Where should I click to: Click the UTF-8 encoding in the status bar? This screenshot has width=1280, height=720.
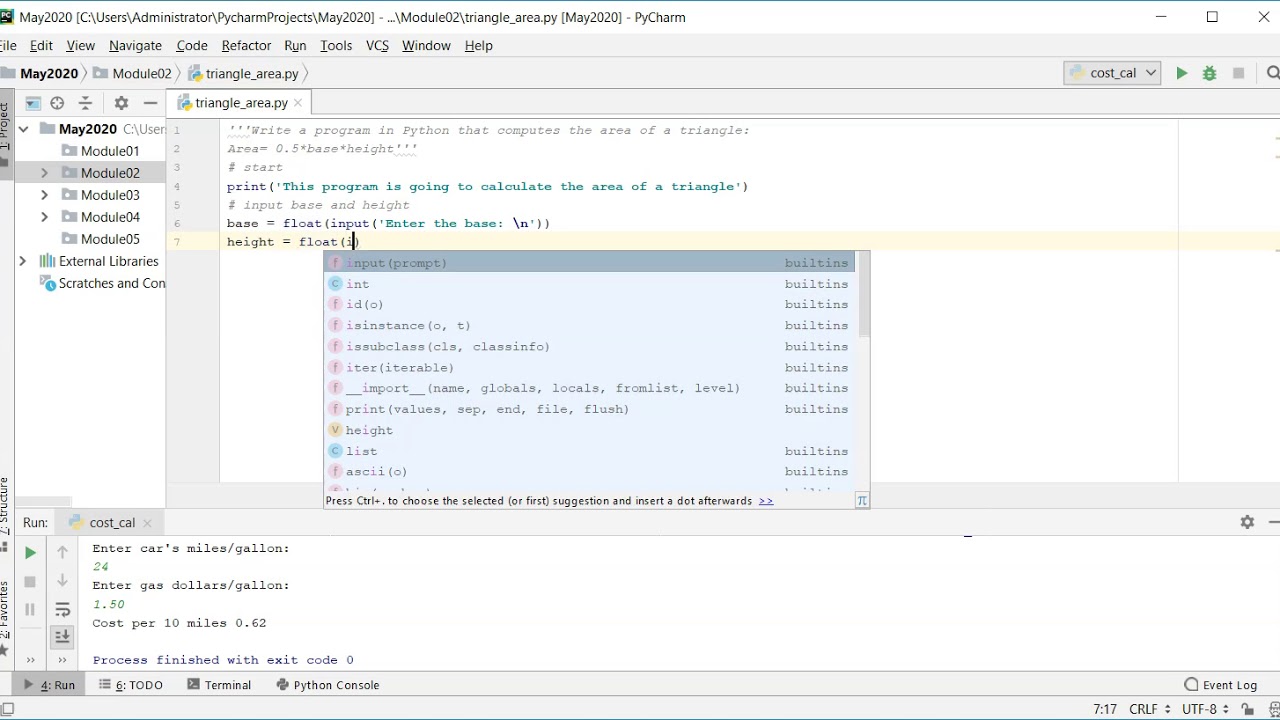click(x=1203, y=709)
